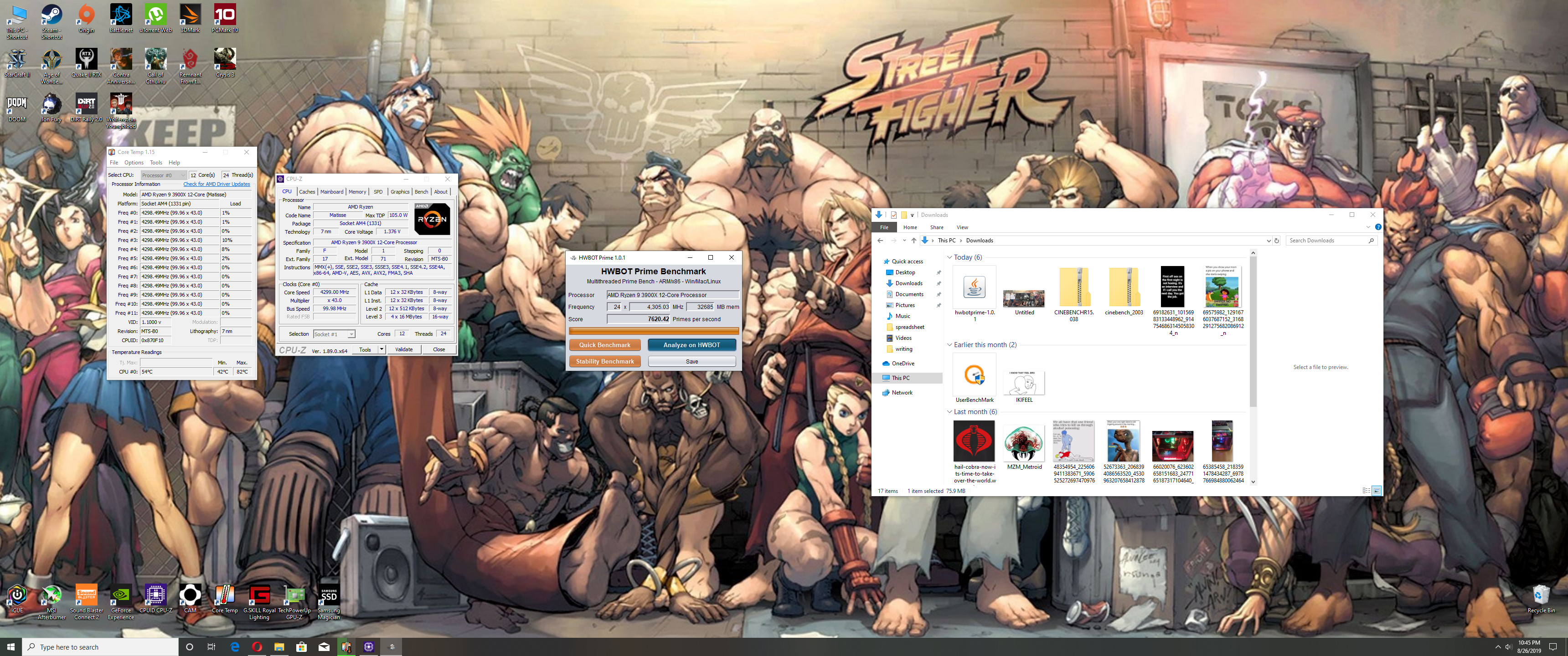The image size is (1568, 656).
Task: Select OneDrive in Explorer navigation pane
Action: (903, 363)
